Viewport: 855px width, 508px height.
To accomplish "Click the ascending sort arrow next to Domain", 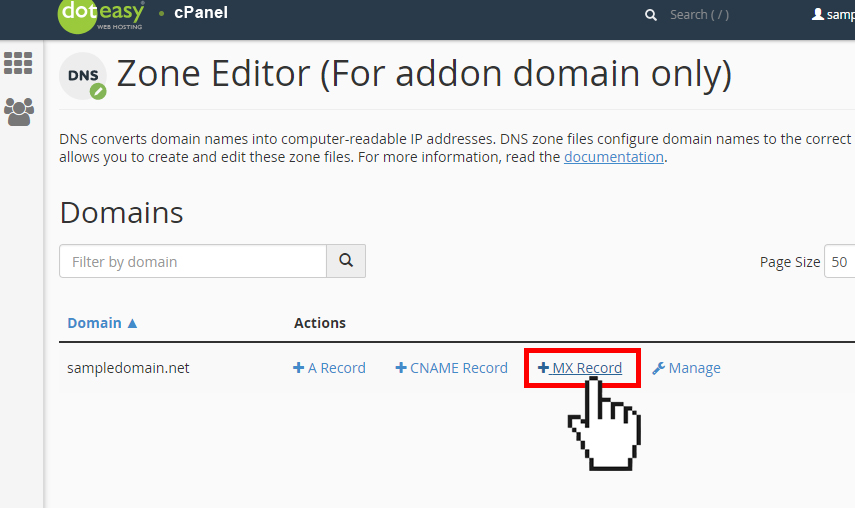I will [x=132, y=323].
